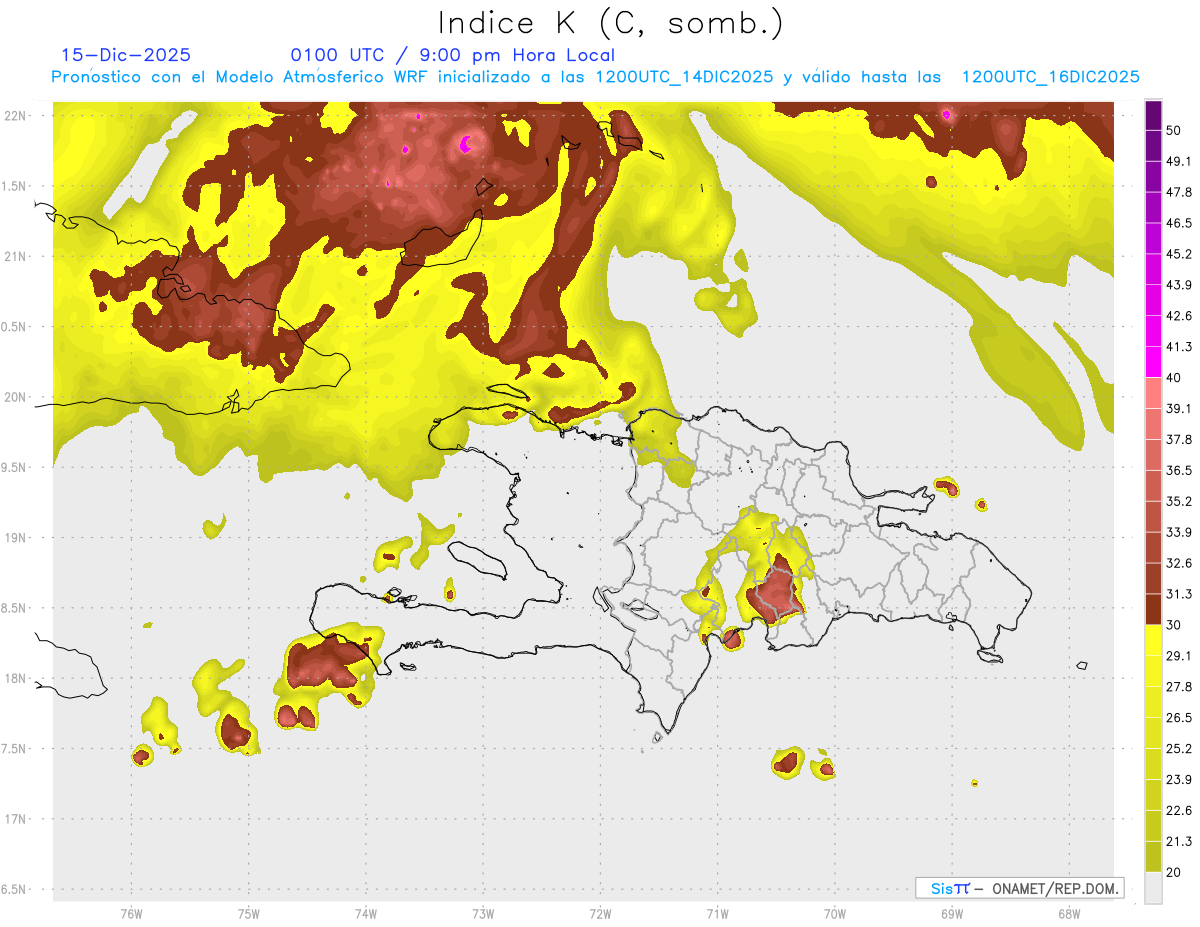
Task: Click the 22N latitude label
Action: click(16, 116)
